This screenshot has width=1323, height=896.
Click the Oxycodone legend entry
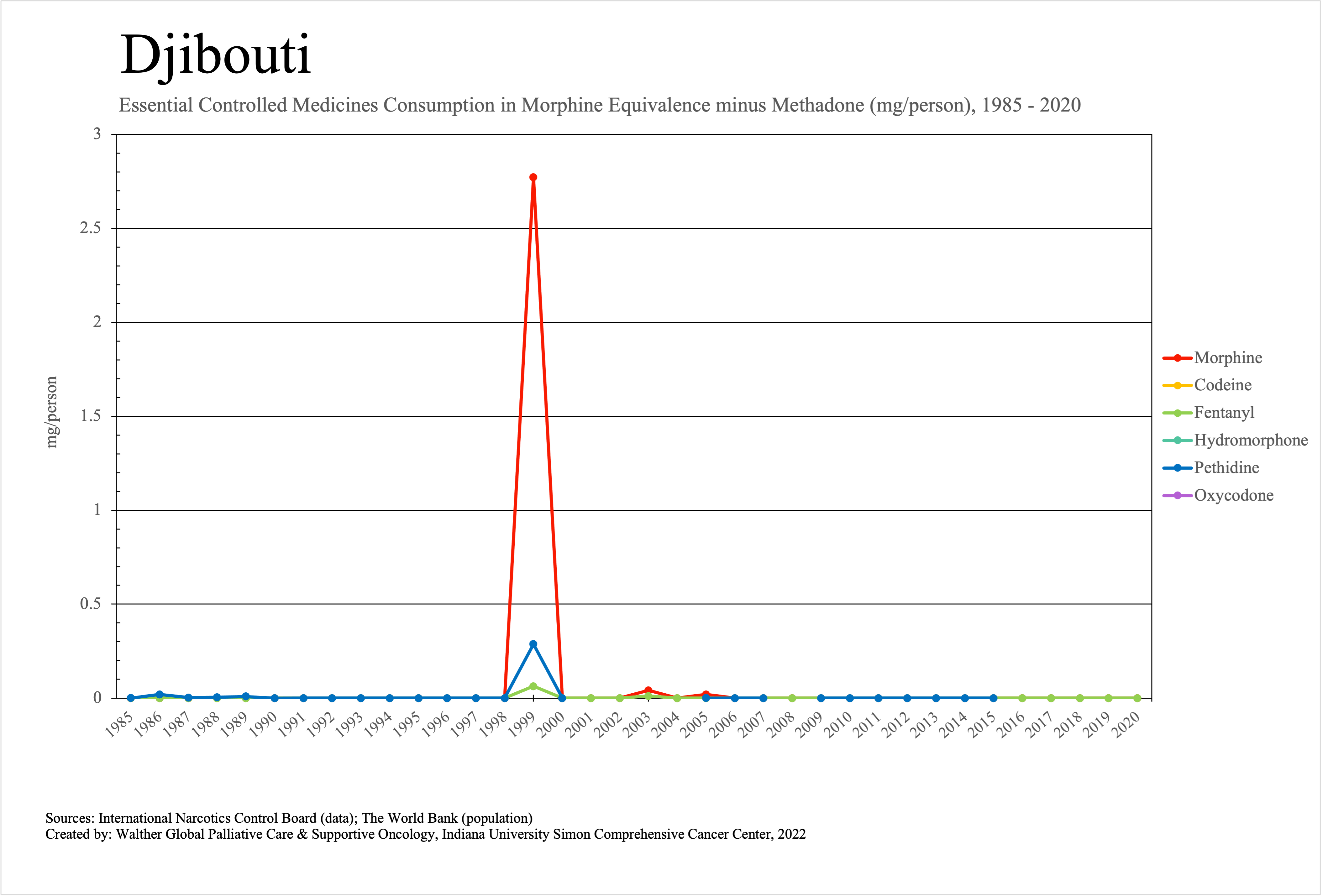pos(1234,495)
